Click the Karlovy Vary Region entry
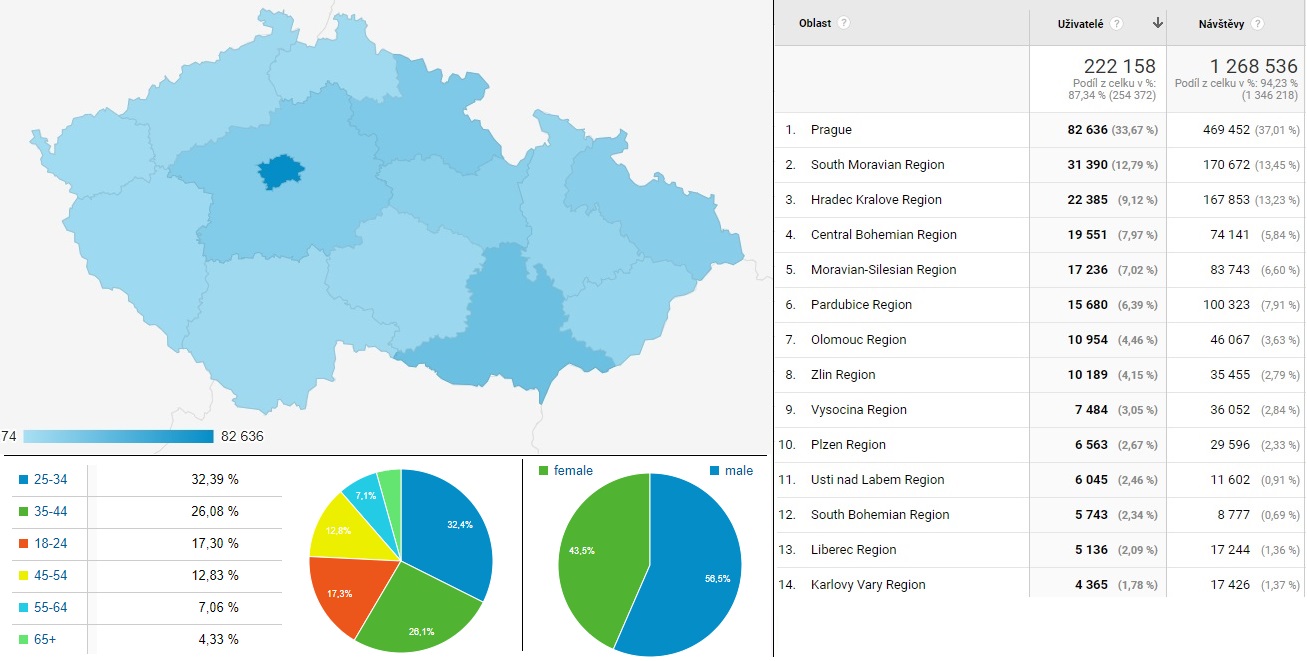The height and width of the screenshot is (661, 1307). coord(868,585)
